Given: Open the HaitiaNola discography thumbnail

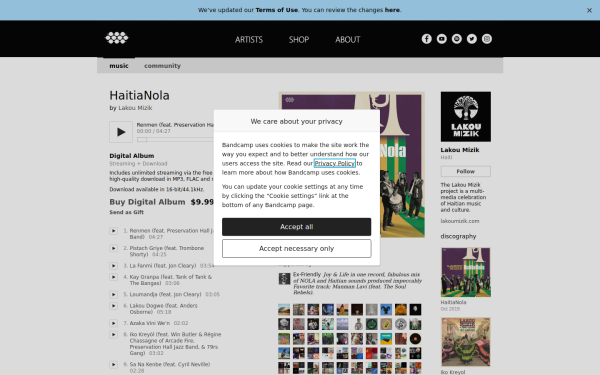Looking at the screenshot, I should (x=466, y=272).
